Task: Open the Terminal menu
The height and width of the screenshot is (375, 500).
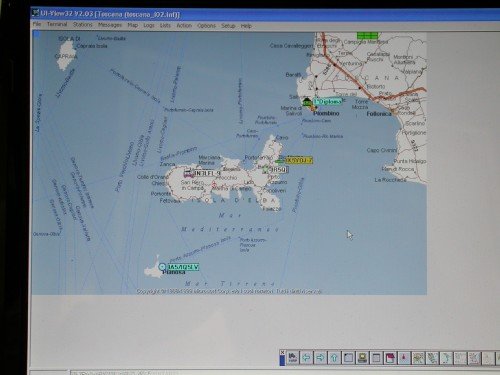Action: tap(57, 25)
